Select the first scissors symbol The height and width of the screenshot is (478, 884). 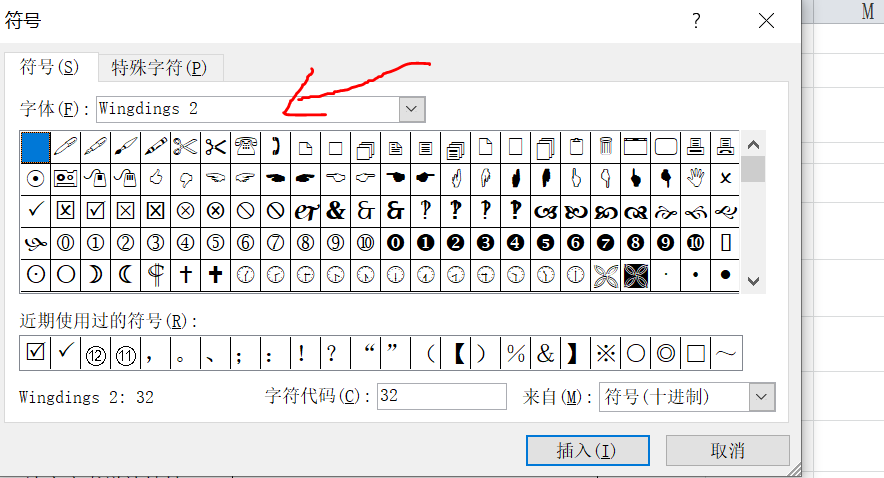coord(185,147)
